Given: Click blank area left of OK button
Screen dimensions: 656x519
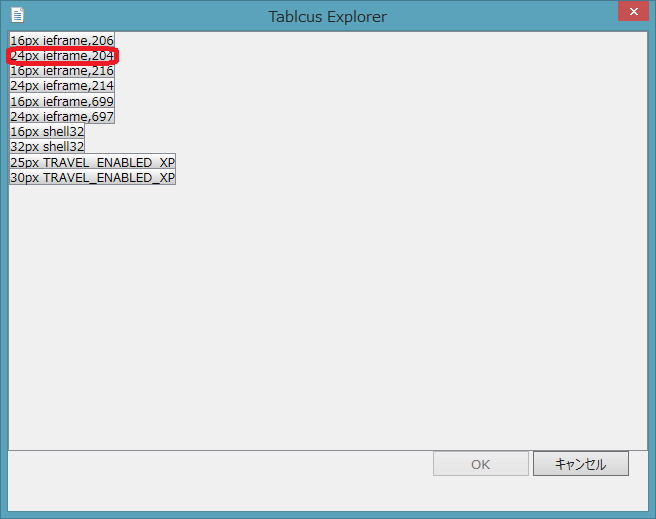Looking at the screenshot, I should click(220, 464).
